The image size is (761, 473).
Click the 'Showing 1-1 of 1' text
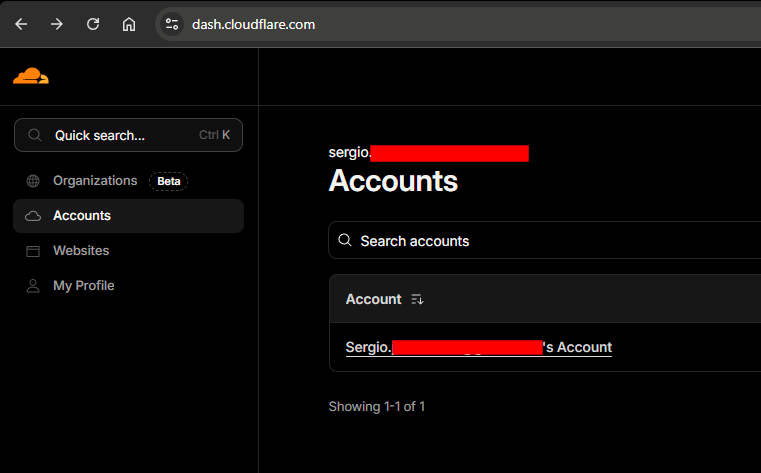[x=377, y=407]
